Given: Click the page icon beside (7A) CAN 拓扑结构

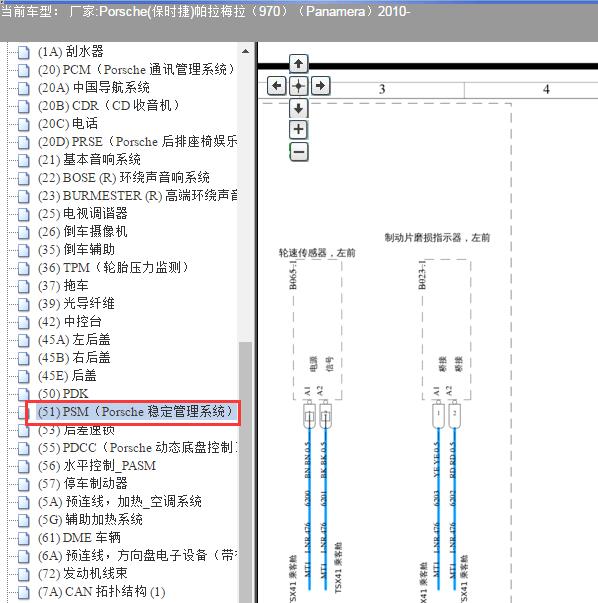Looking at the screenshot, I should pos(23,592).
